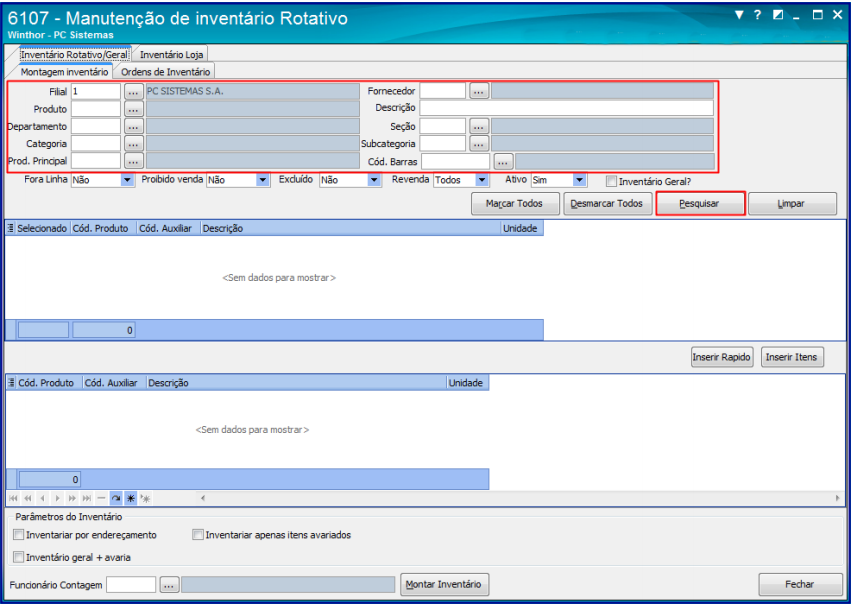Focus the Descrição text field
This screenshot has height=605, width=851.
point(567,108)
